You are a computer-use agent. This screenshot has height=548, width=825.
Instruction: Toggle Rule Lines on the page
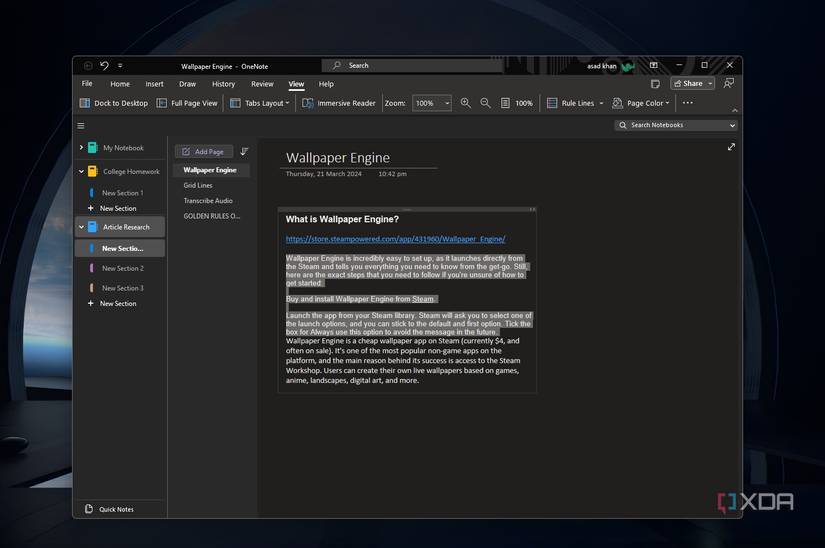tap(570, 103)
